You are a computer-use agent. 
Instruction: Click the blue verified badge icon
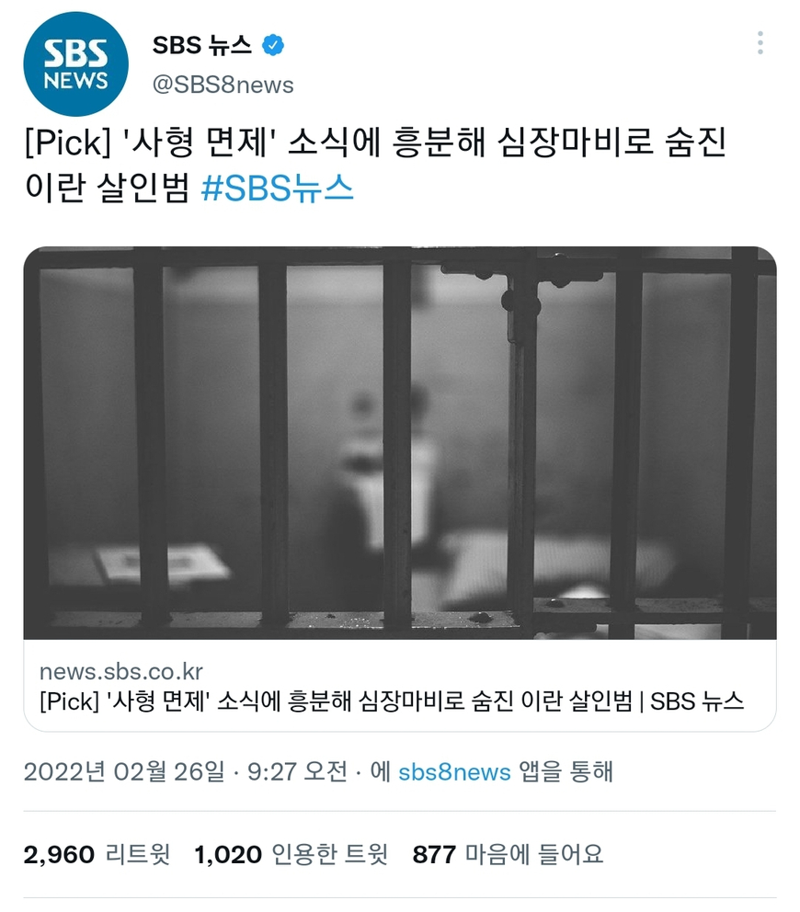273,45
